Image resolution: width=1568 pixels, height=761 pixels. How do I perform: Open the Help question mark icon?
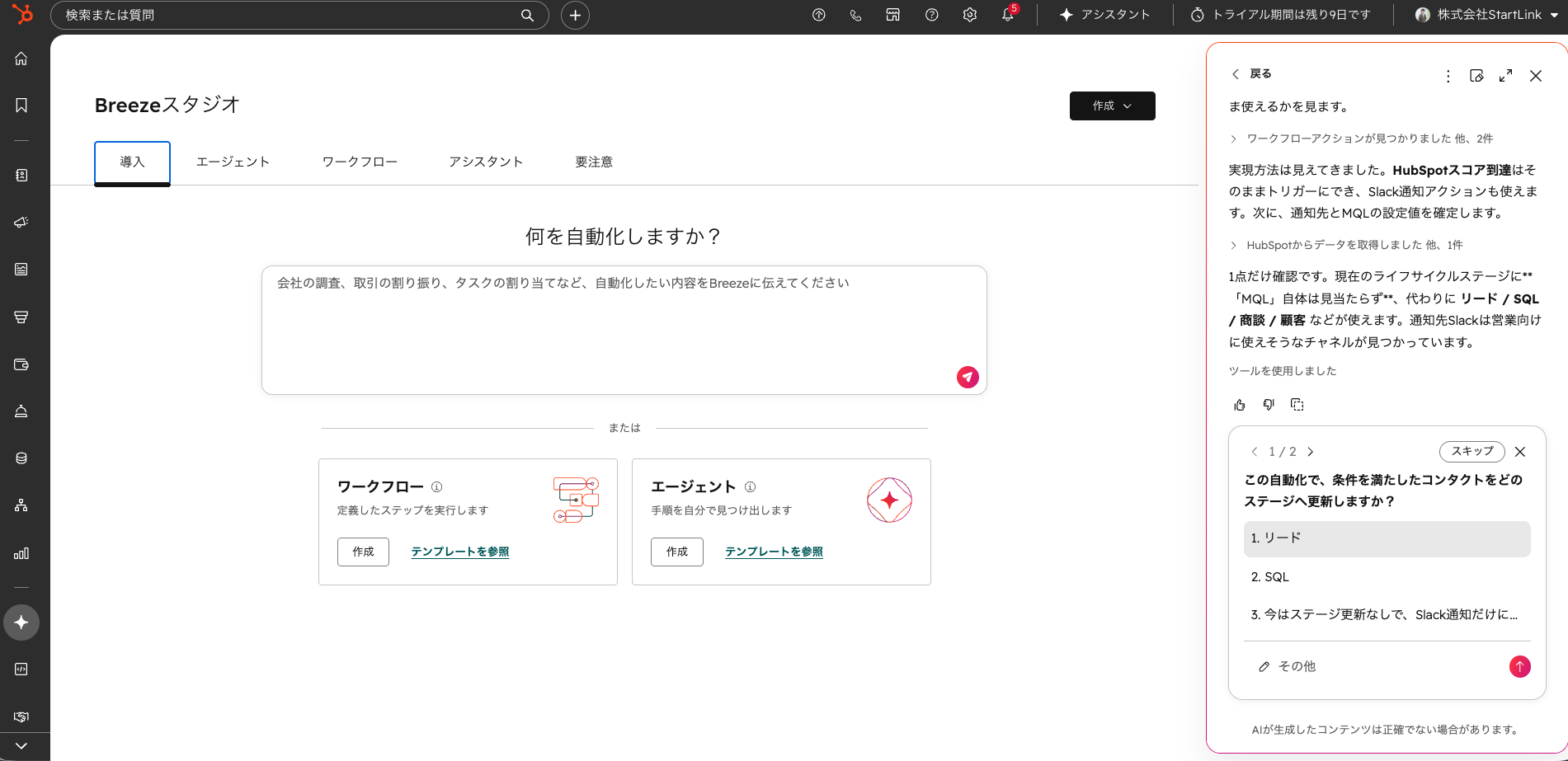coord(932,15)
